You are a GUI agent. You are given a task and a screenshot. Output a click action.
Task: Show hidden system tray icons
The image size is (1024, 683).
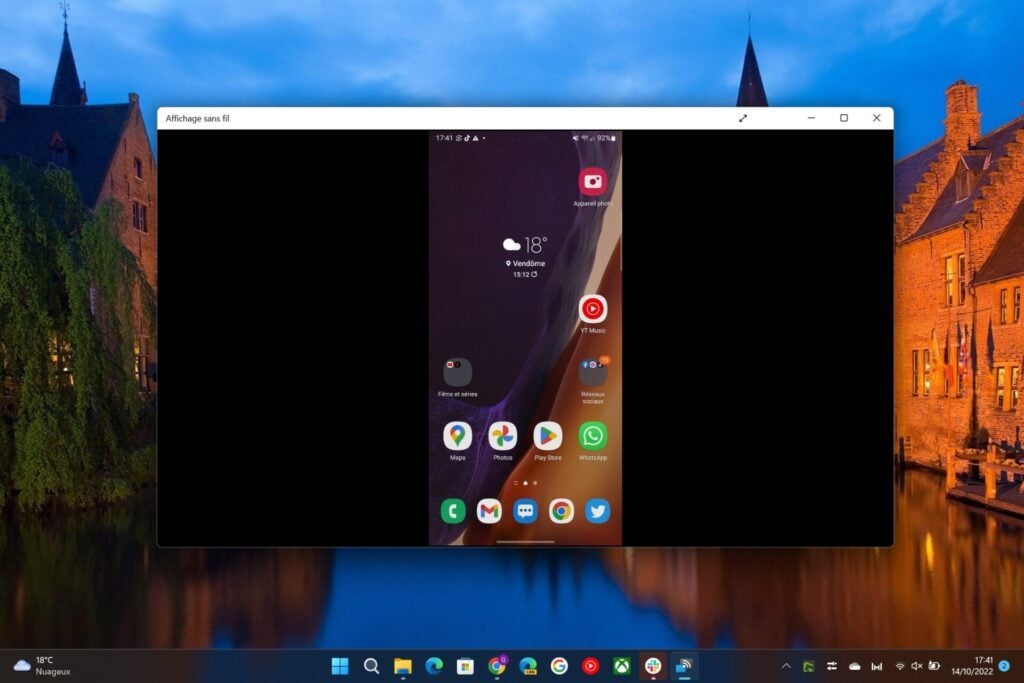click(x=786, y=666)
